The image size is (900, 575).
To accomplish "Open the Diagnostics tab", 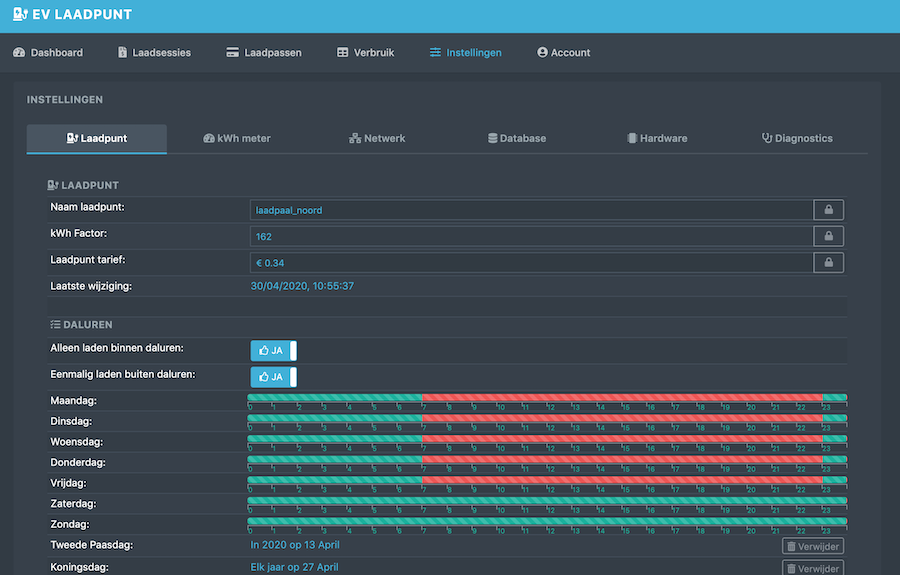I will [x=796, y=138].
